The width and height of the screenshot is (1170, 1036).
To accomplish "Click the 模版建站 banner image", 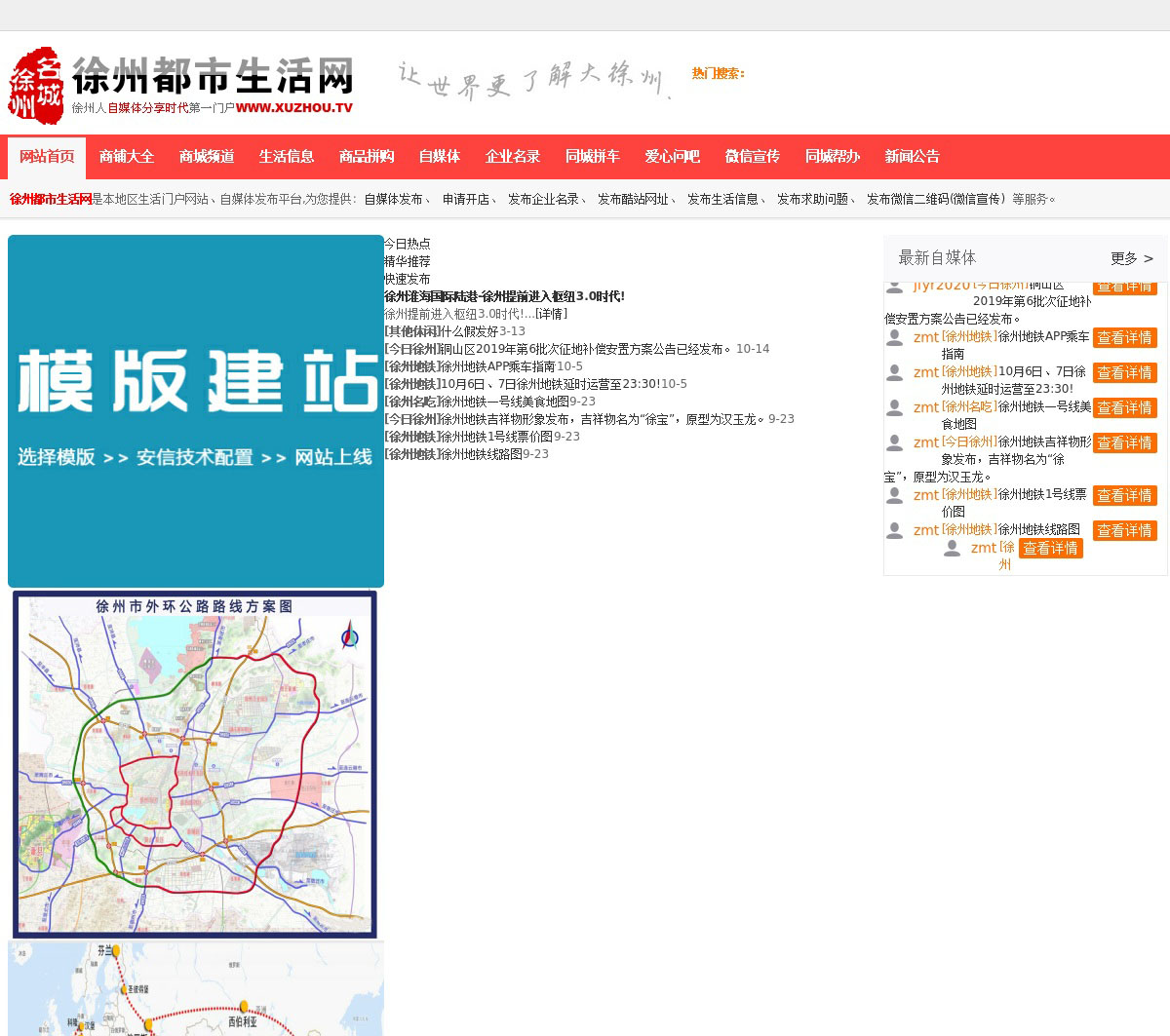I will pyautogui.click(x=196, y=410).
